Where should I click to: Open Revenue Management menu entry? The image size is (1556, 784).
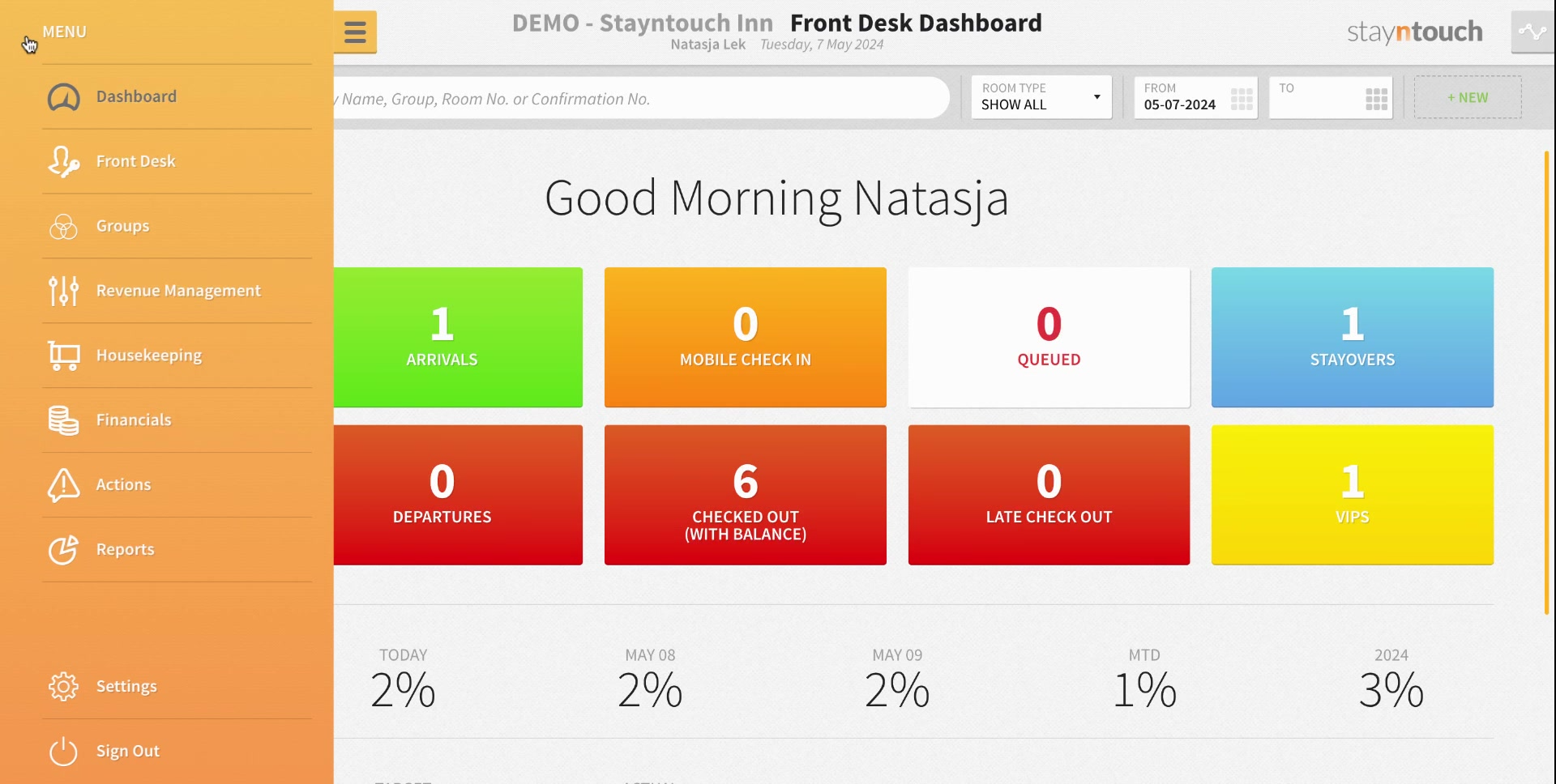pos(178,291)
